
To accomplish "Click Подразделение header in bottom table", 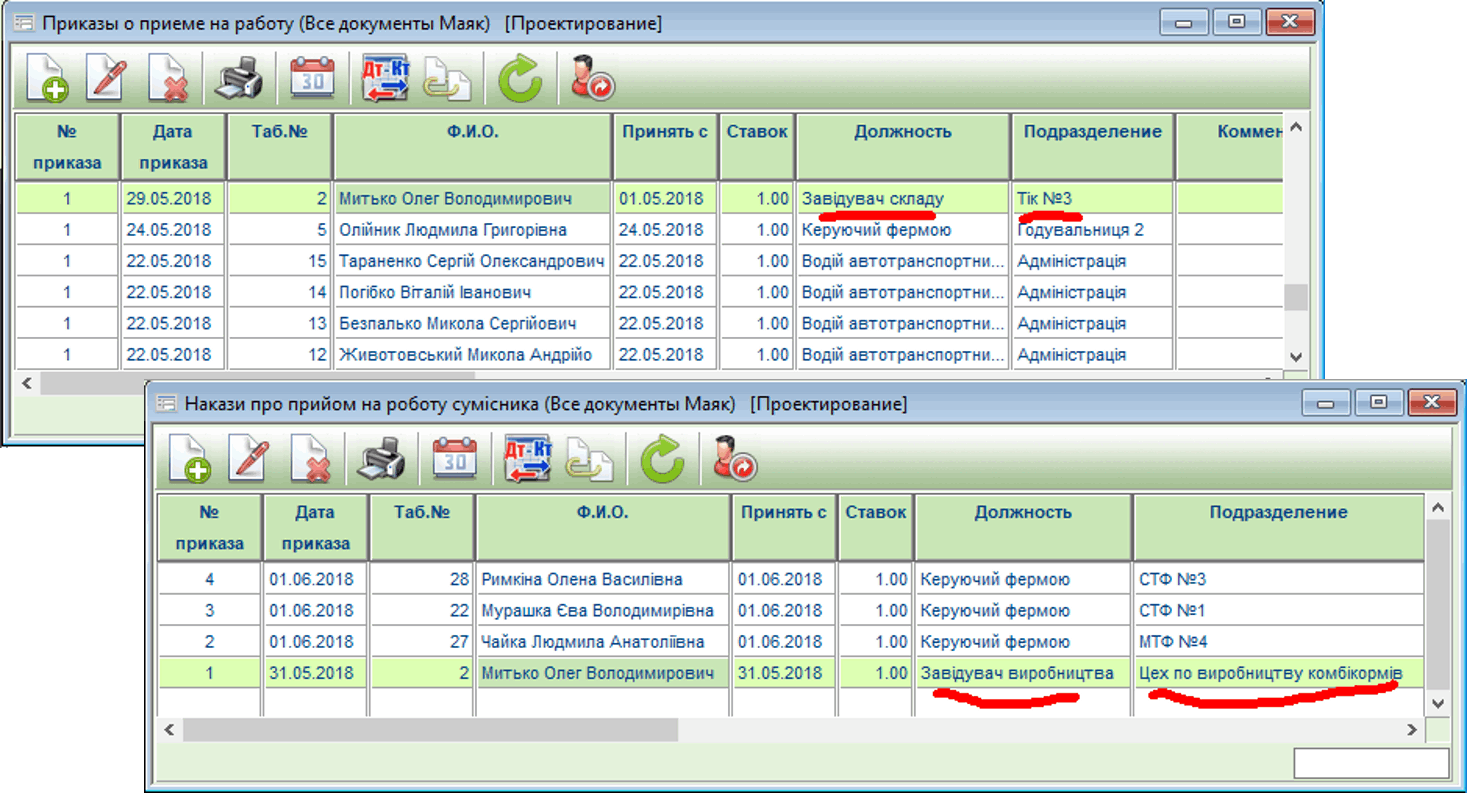I will click(1278, 513).
